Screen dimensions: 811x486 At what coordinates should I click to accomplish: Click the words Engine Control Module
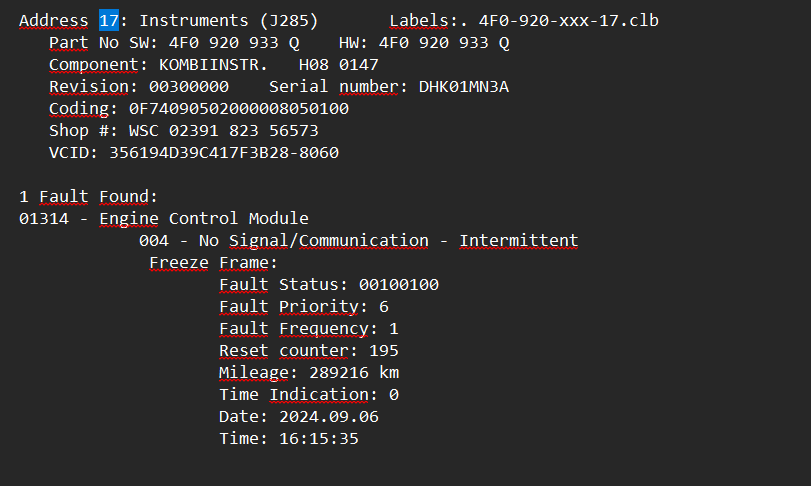pos(204,218)
